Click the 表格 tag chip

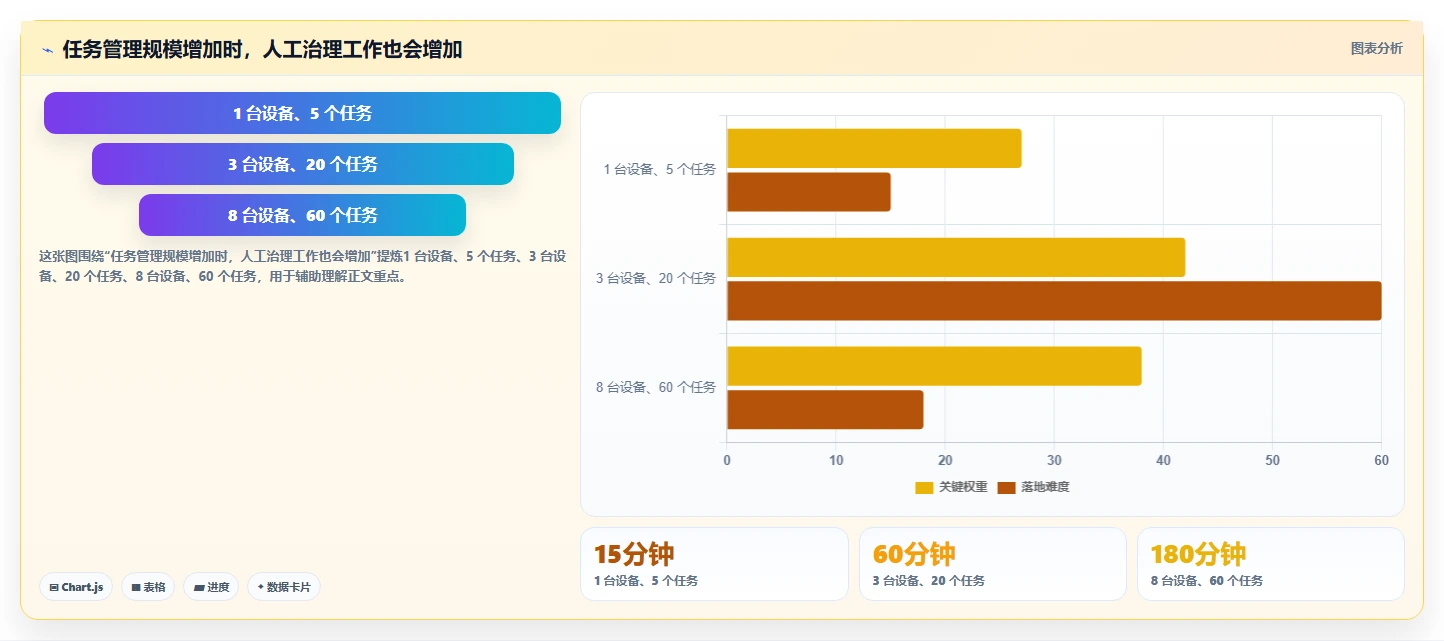point(148,587)
